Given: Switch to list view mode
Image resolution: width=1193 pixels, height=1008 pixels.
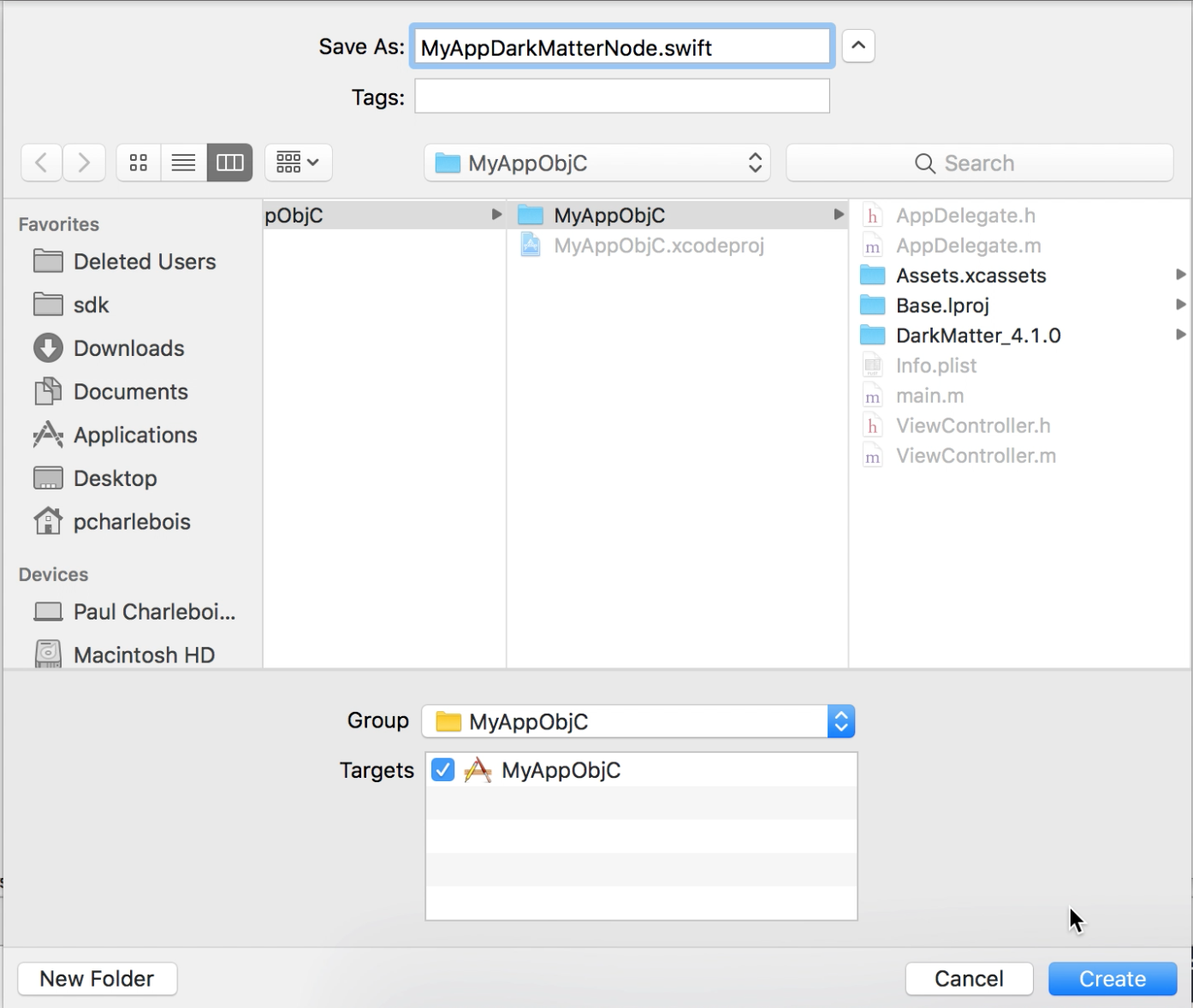Looking at the screenshot, I should 183,163.
